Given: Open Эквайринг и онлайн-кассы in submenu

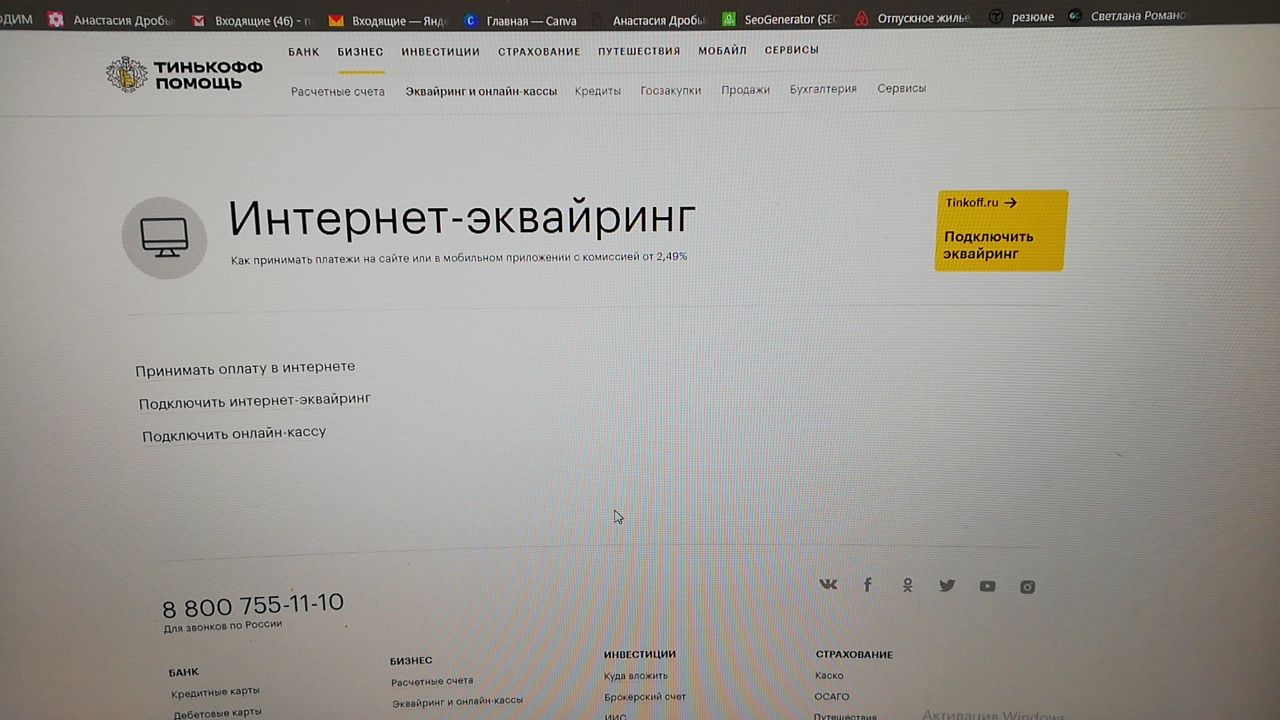Looking at the screenshot, I should 481,91.
